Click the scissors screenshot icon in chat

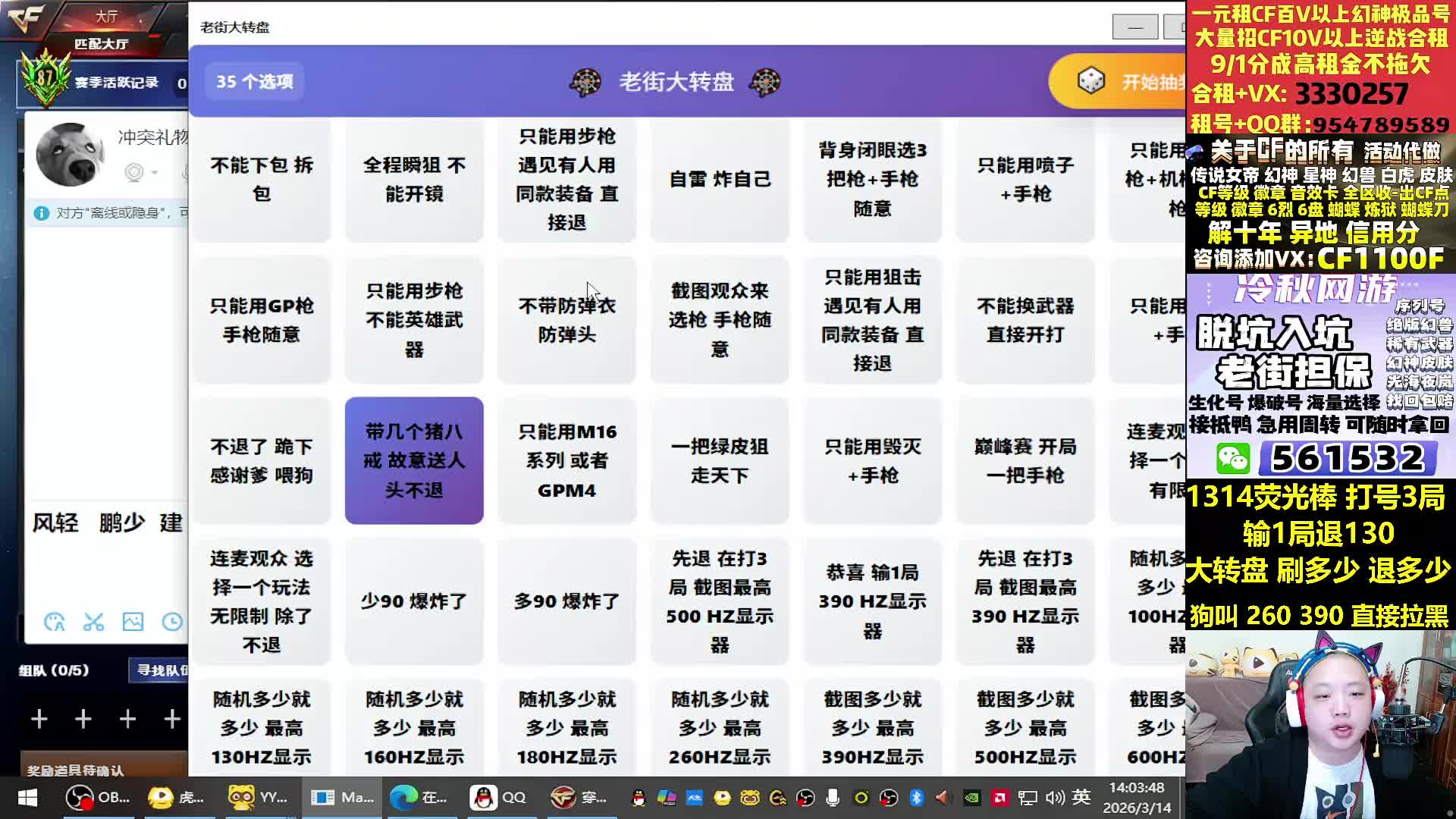click(x=93, y=623)
